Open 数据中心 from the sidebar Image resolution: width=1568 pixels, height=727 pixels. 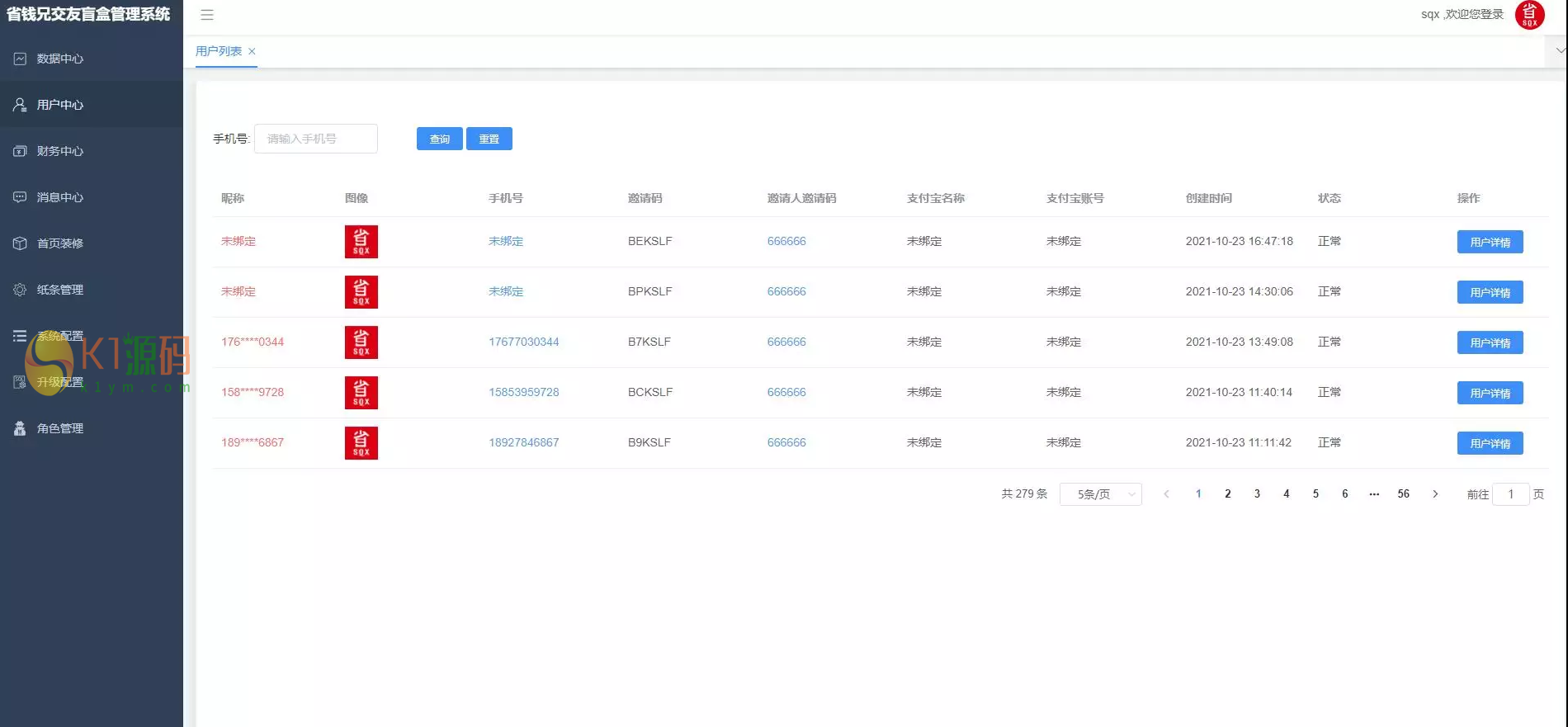point(59,59)
